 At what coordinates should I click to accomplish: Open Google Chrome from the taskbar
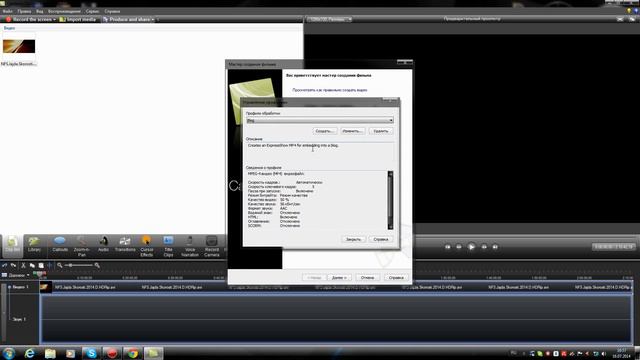pos(132,353)
